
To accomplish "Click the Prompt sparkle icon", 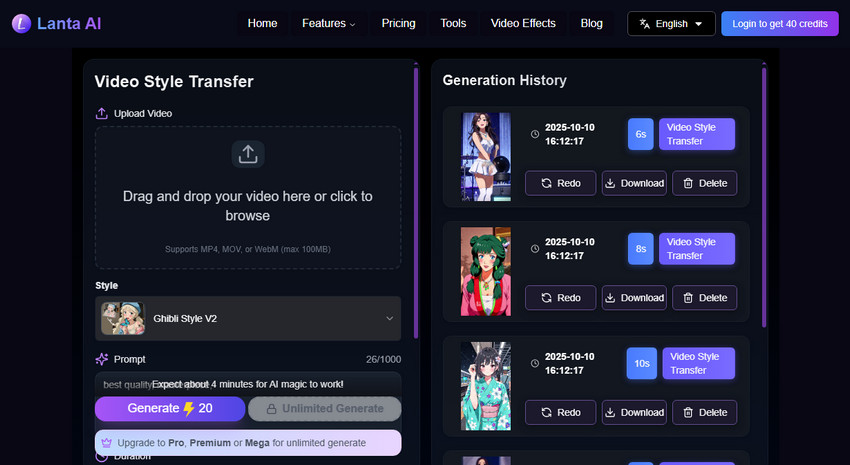I will (102, 359).
